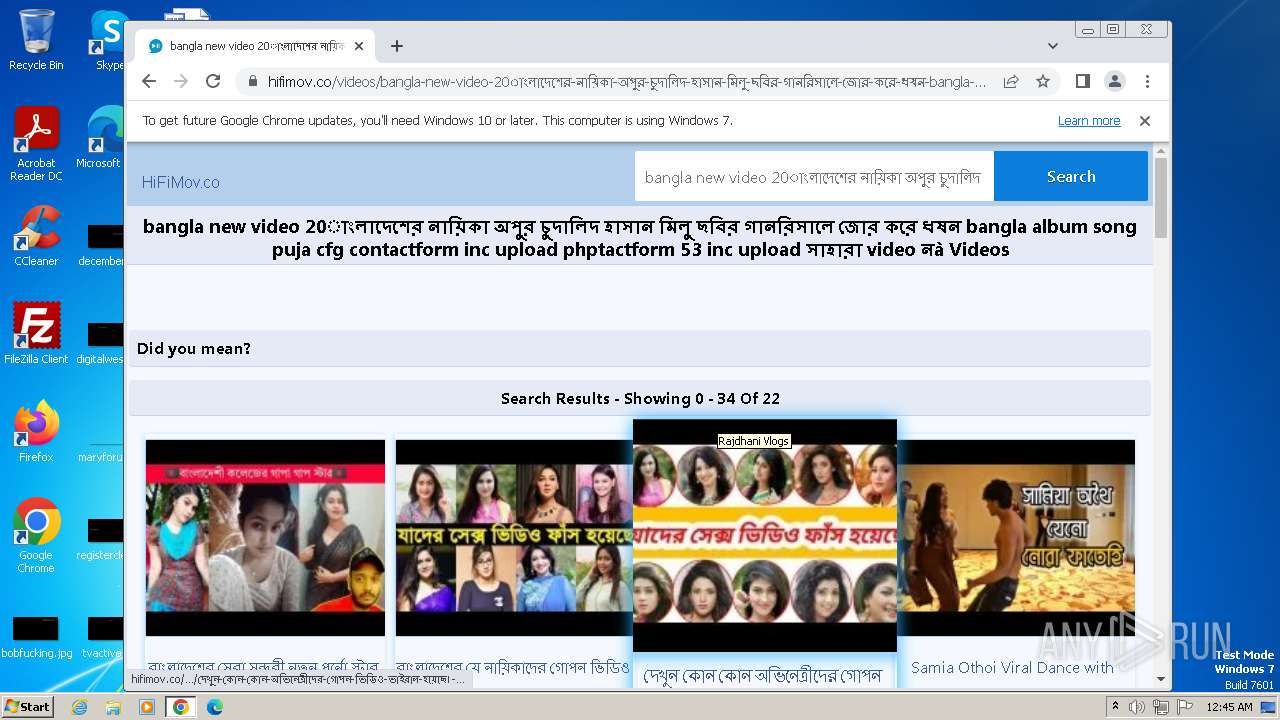Open the second video thumbnail with actress collage

[x=514, y=538]
